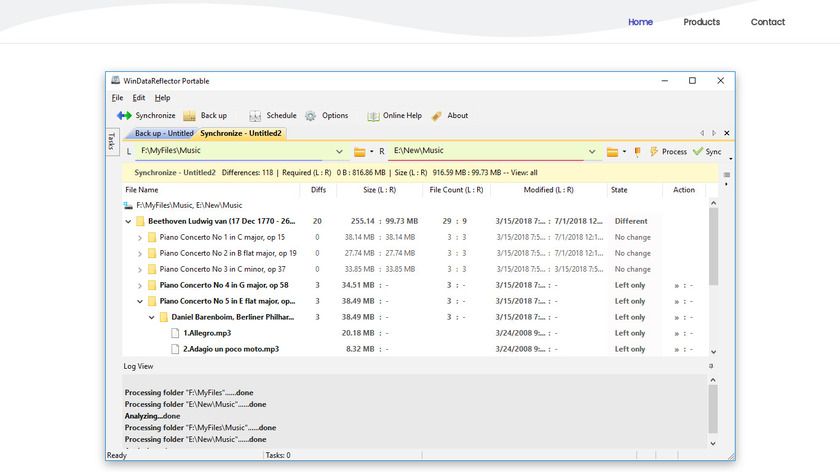840x472 pixels.
Task: Browse for left folder using folder icon
Action: pos(360,152)
